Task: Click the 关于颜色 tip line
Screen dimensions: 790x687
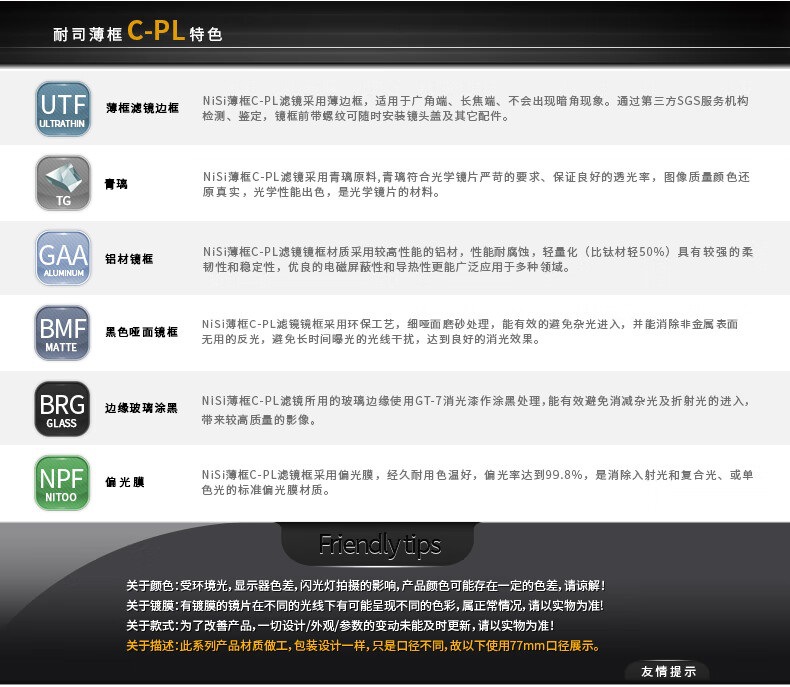Action: pos(365,586)
